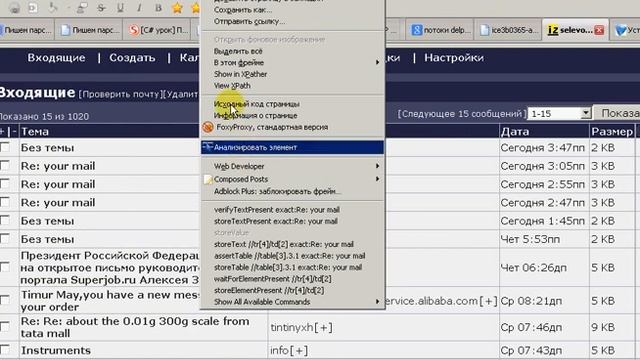Tick checkbox for Re: your mail 3:05пп
This screenshot has height=360, width=640.
[x=5, y=165]
